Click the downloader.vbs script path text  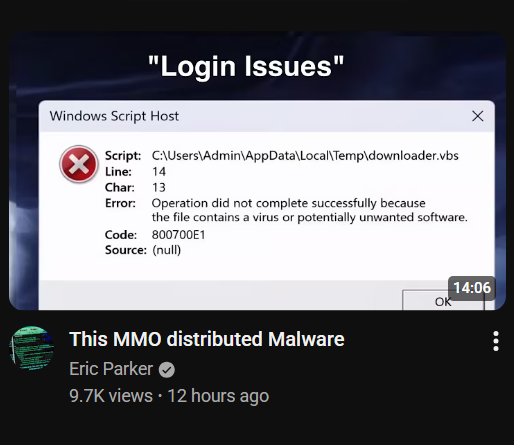[x=305, y=156]
